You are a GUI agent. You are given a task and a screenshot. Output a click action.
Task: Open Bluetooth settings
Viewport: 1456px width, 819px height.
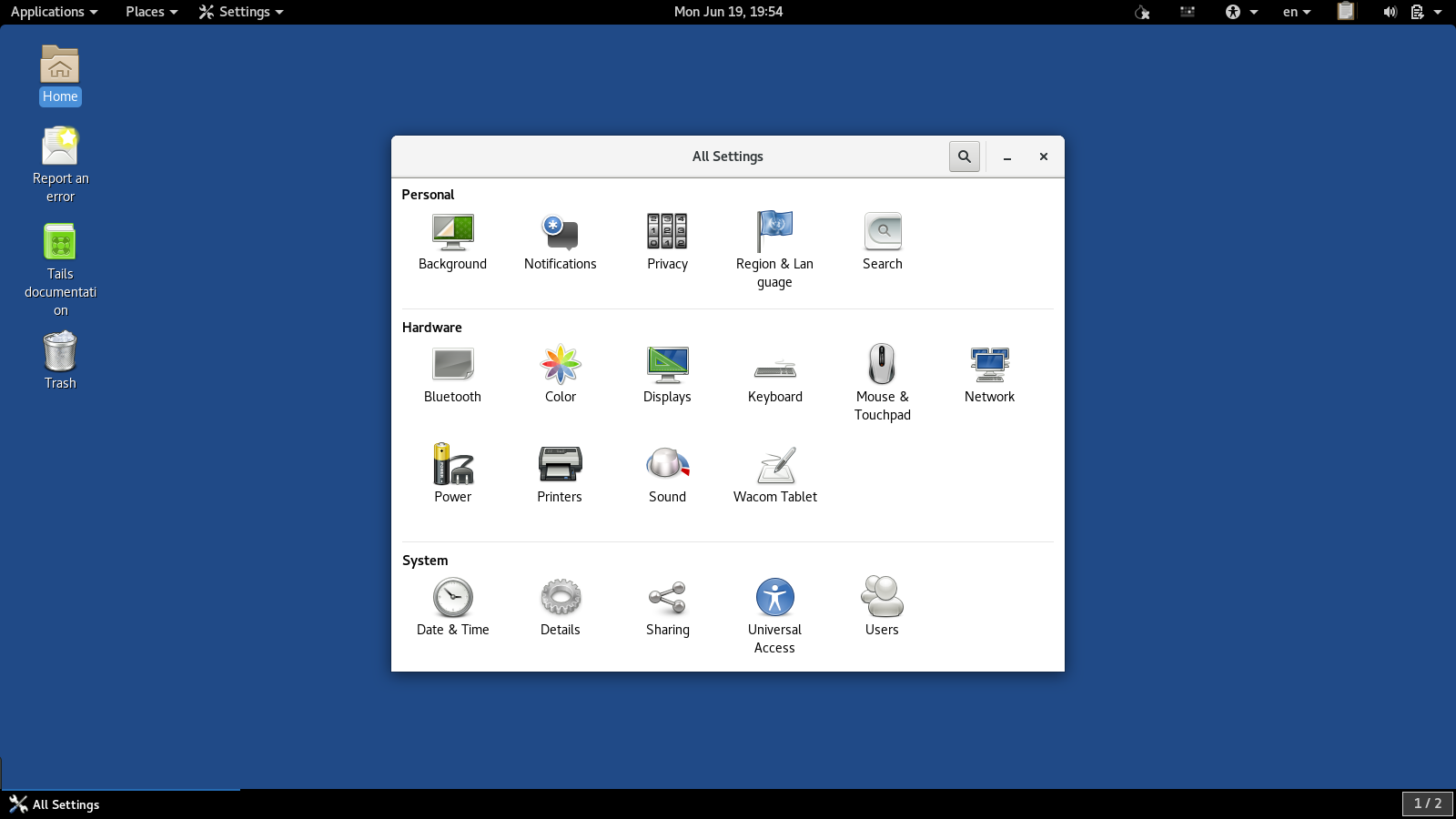click(452, 374)
